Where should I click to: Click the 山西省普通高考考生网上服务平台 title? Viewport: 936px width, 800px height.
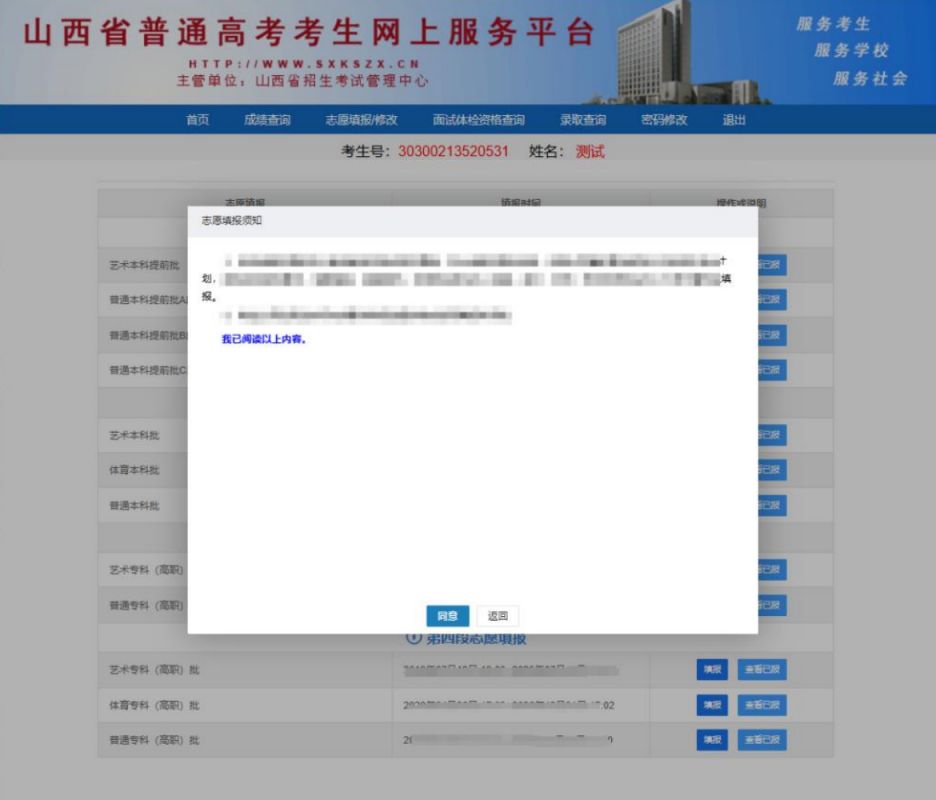click(309, 32)
